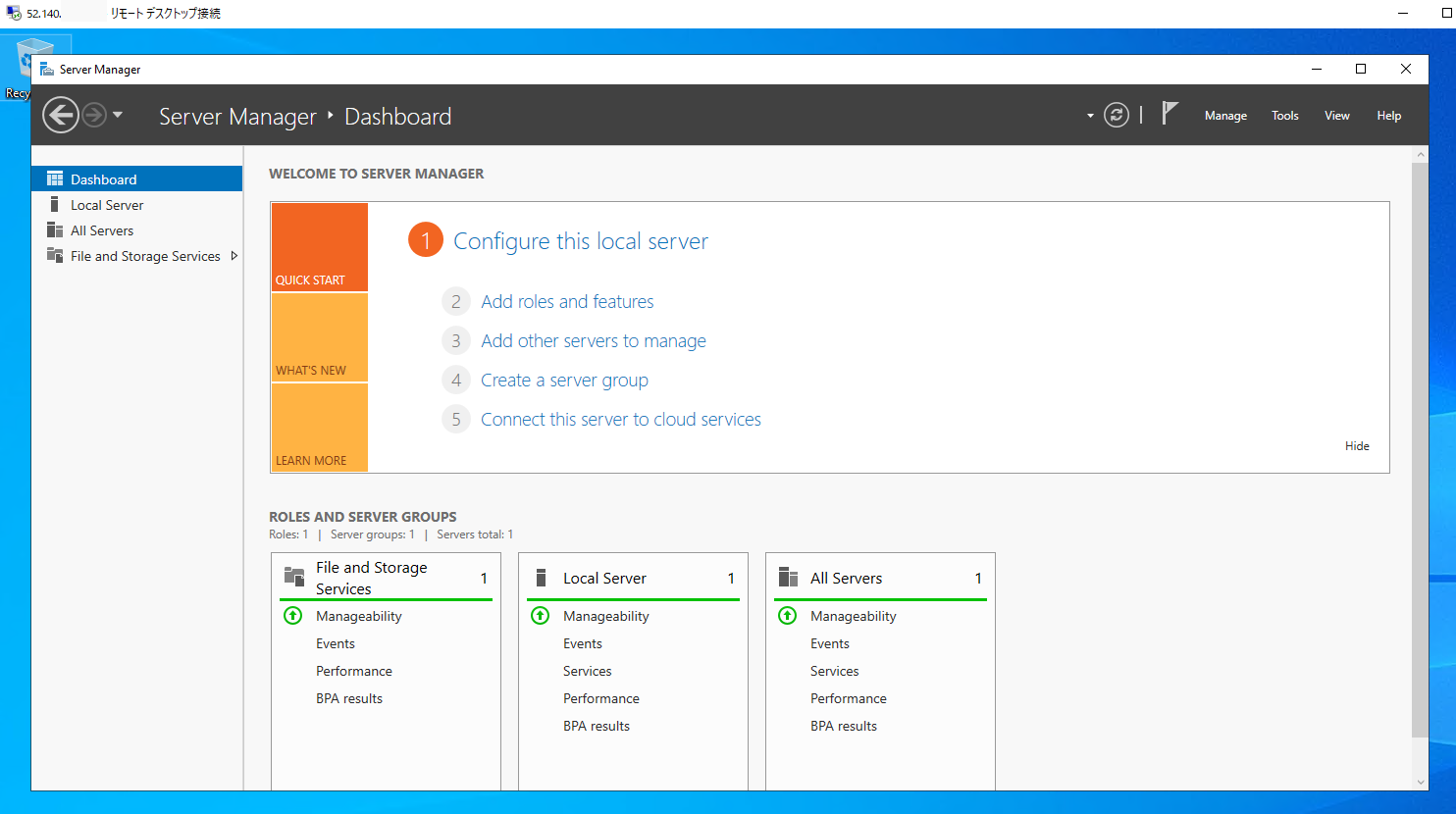The height and width of the screenshot is (814, 1456).
Task: Open the Help menu
Action: tap(1389, 116)
